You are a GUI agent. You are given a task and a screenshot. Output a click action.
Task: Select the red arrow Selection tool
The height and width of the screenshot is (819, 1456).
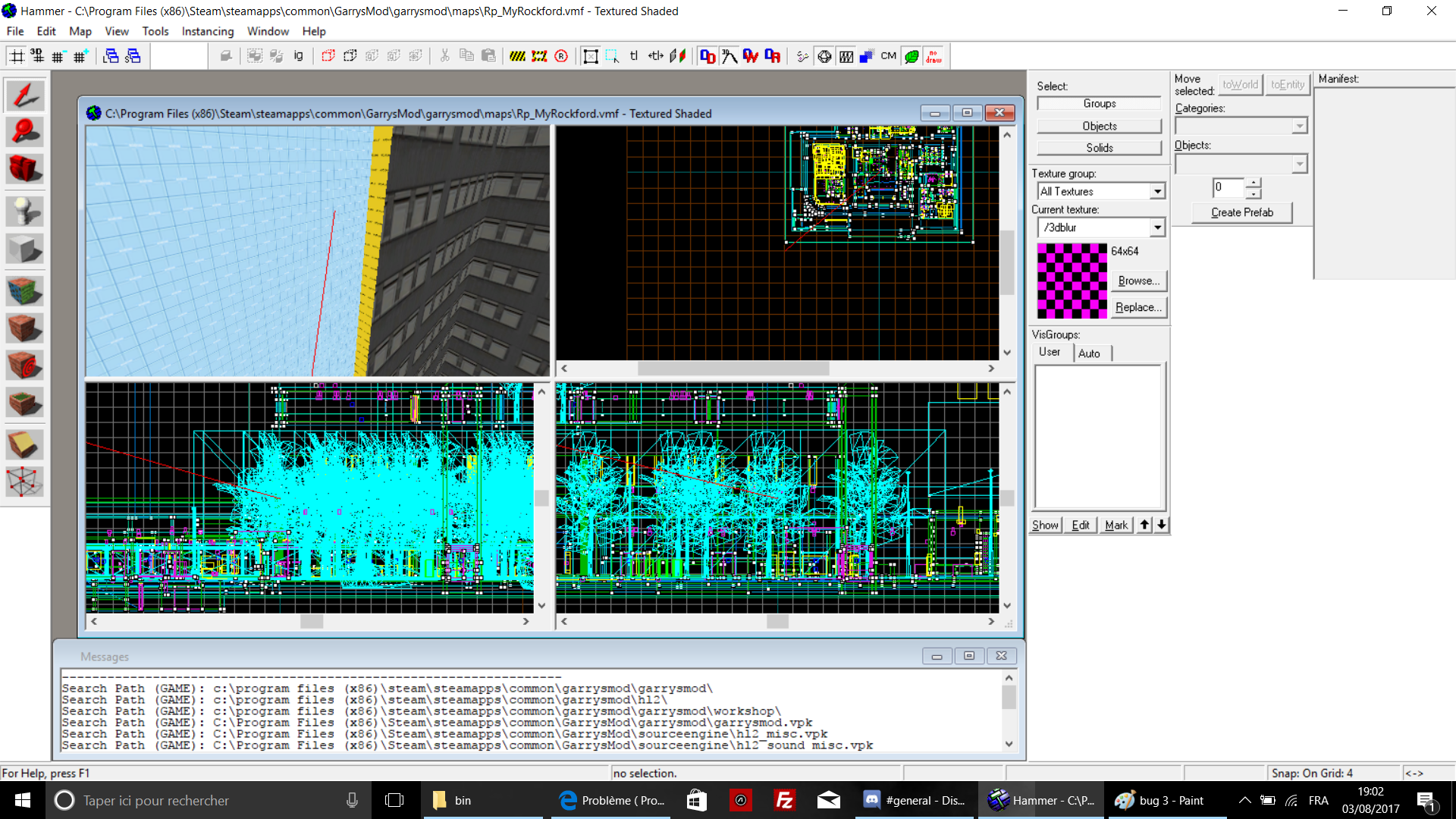(x=24, y=96)
